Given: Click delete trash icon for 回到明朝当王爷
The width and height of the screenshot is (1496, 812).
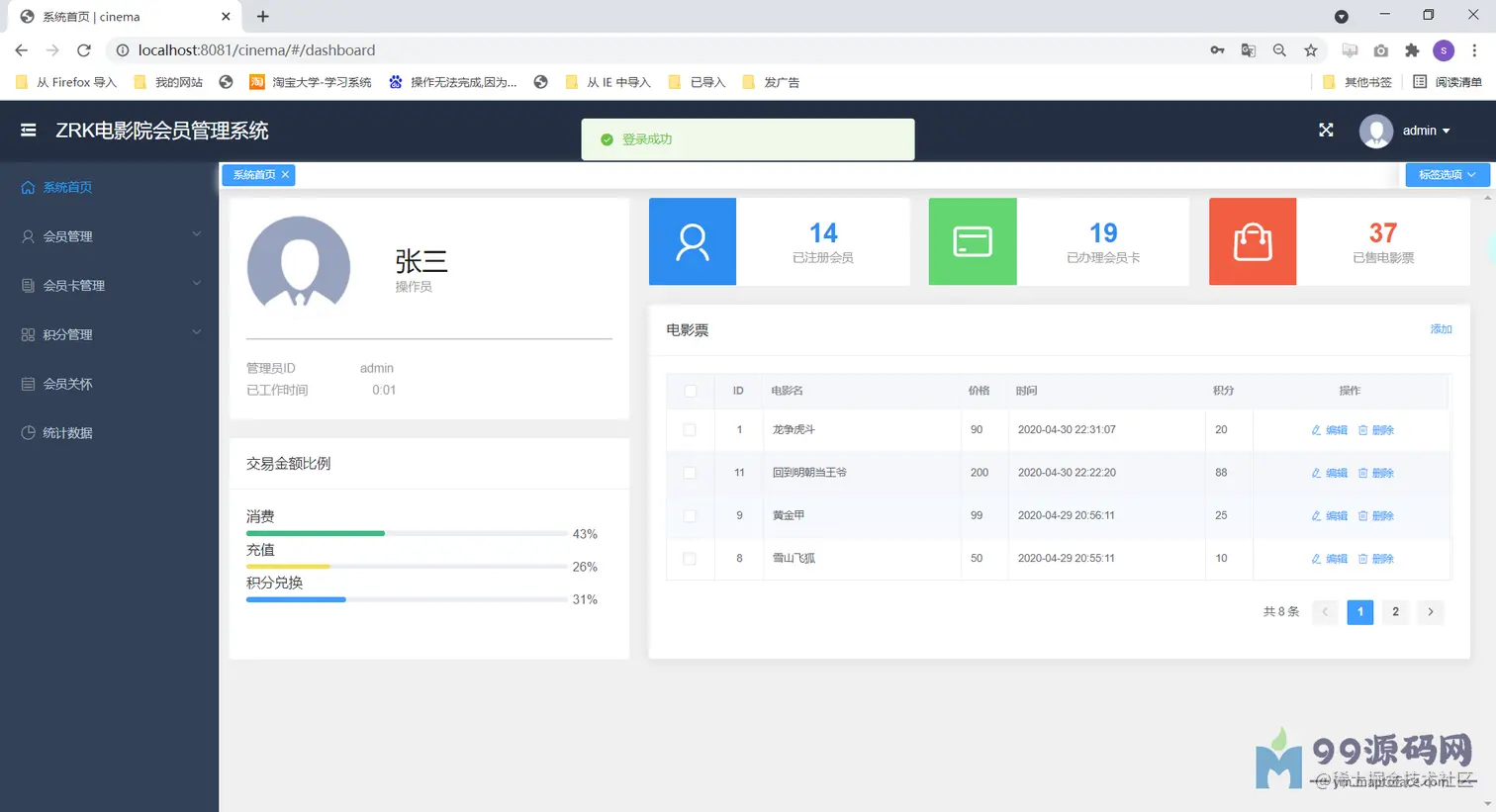Looking at the screenshot, I should [x=1362, y=473].
